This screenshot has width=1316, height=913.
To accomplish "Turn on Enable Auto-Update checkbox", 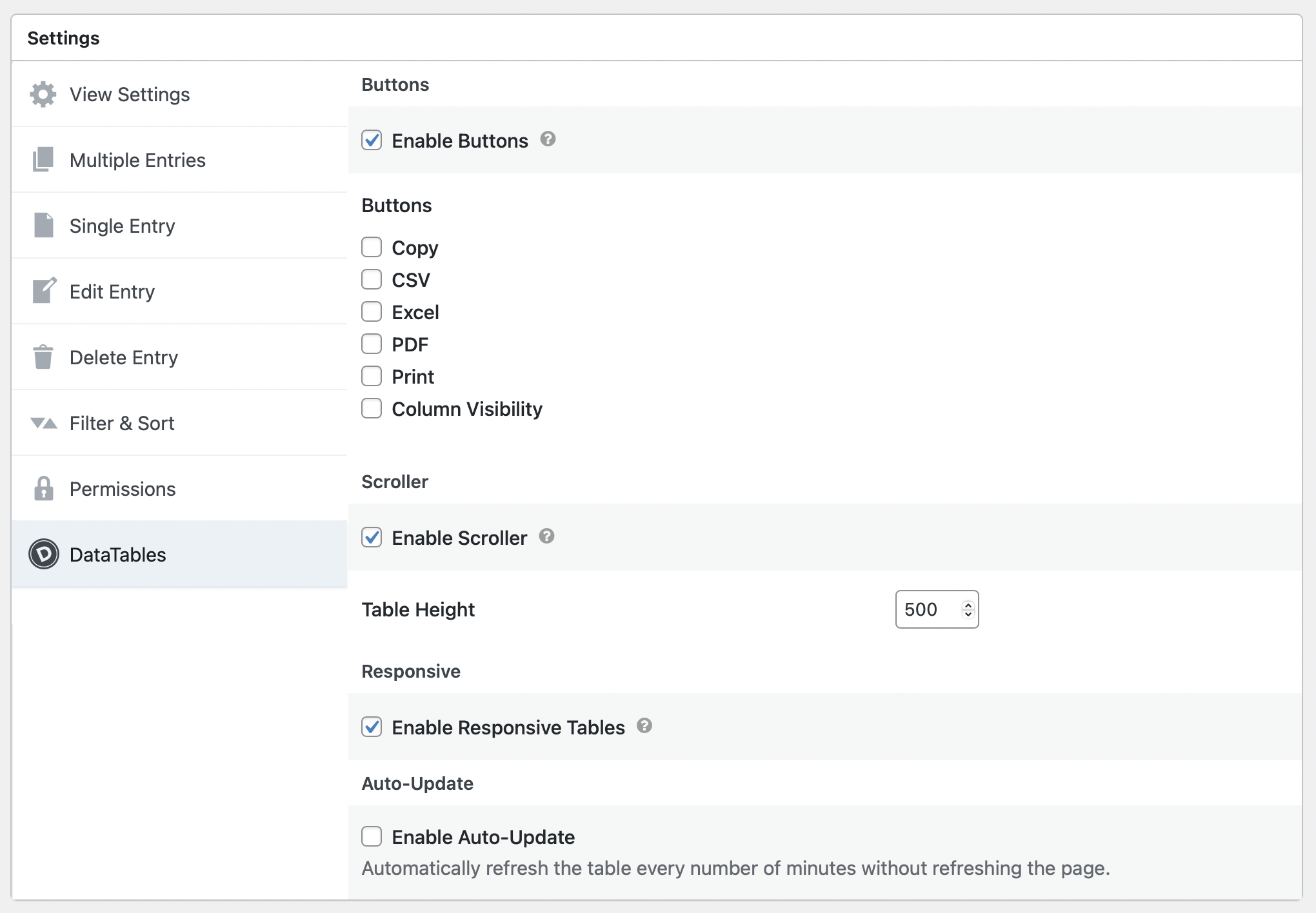I will 372,836.
